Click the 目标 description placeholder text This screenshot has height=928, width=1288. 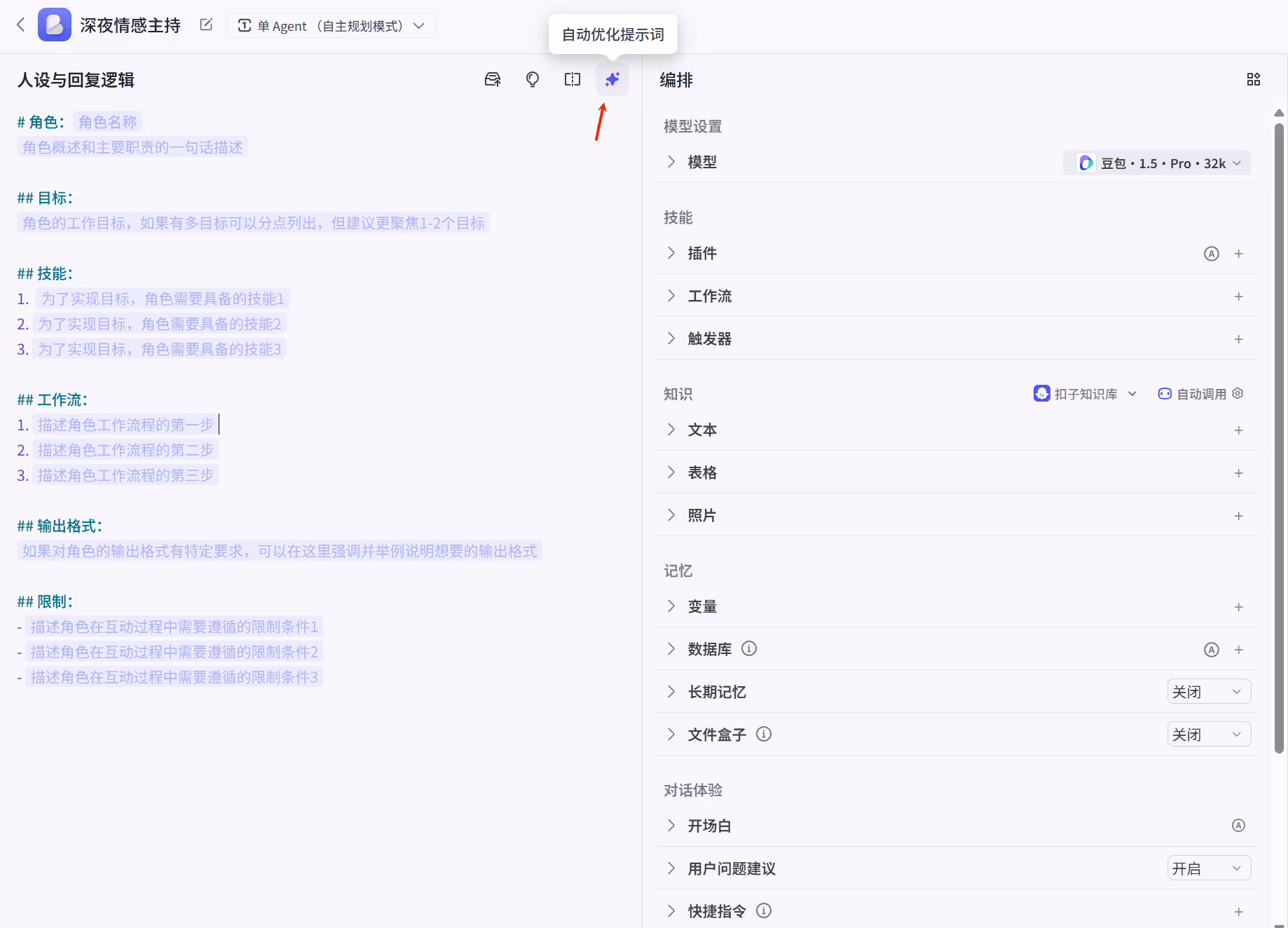pos(254,223)
